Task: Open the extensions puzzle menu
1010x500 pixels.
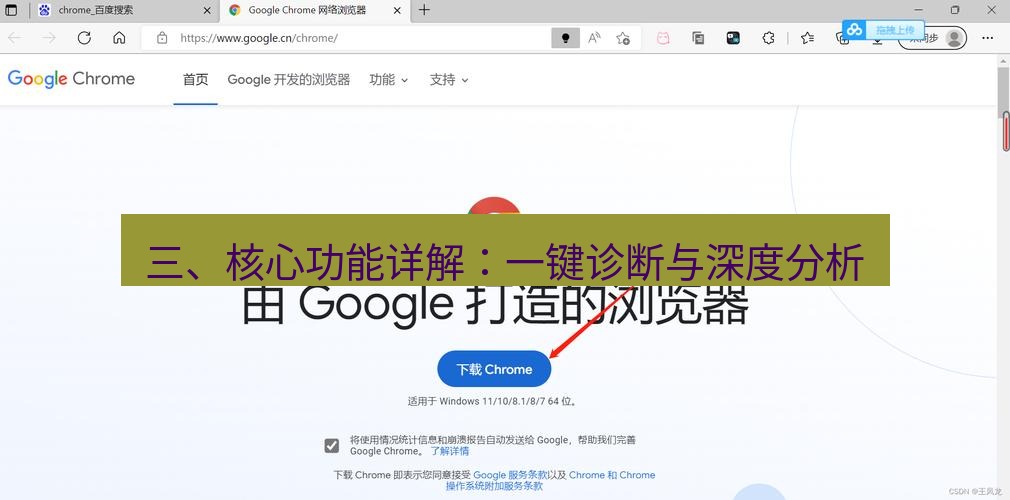Action: click(768, 38)
